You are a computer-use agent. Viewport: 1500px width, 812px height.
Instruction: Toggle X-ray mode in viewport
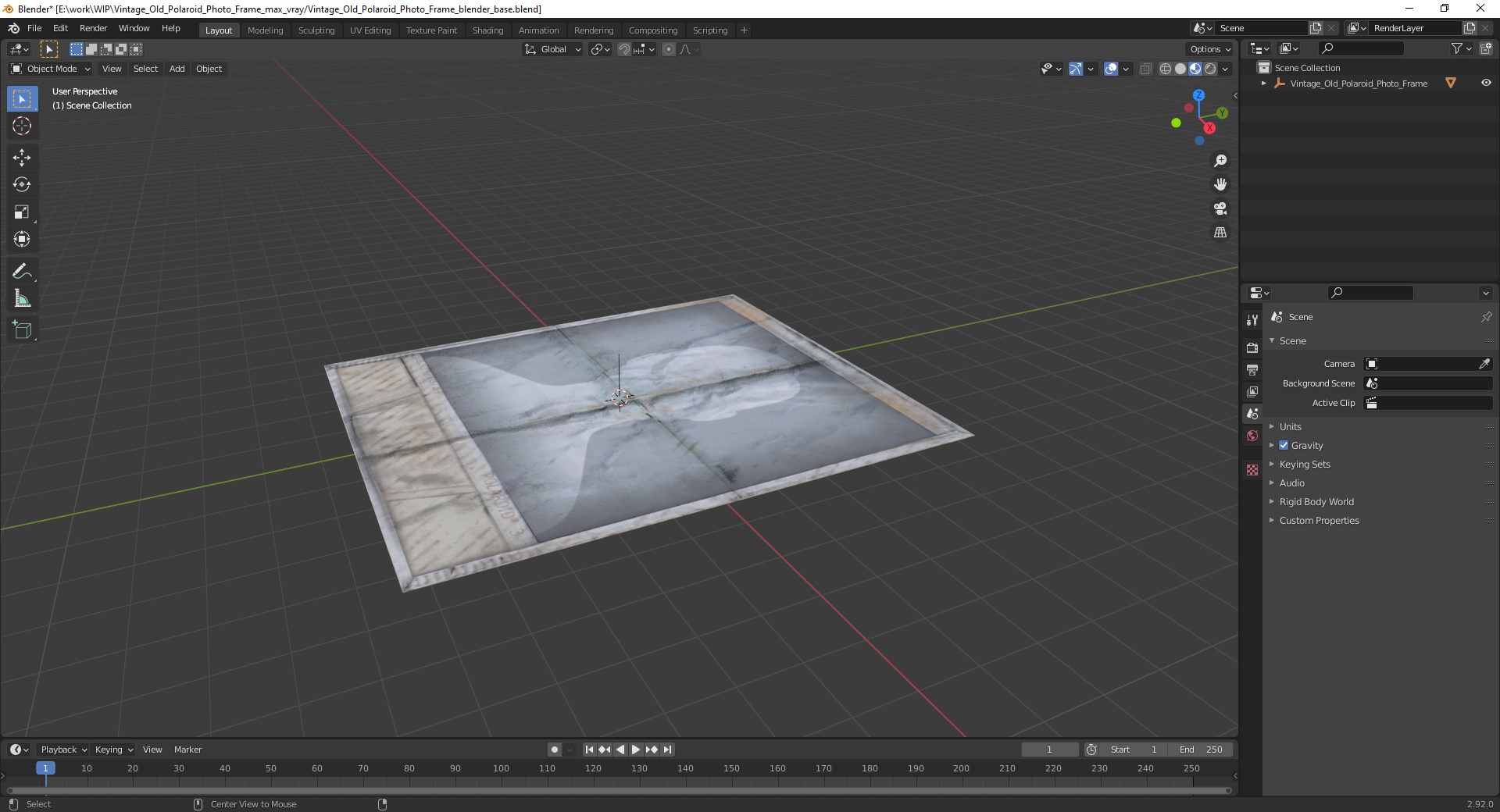[x=1145, y=69]
